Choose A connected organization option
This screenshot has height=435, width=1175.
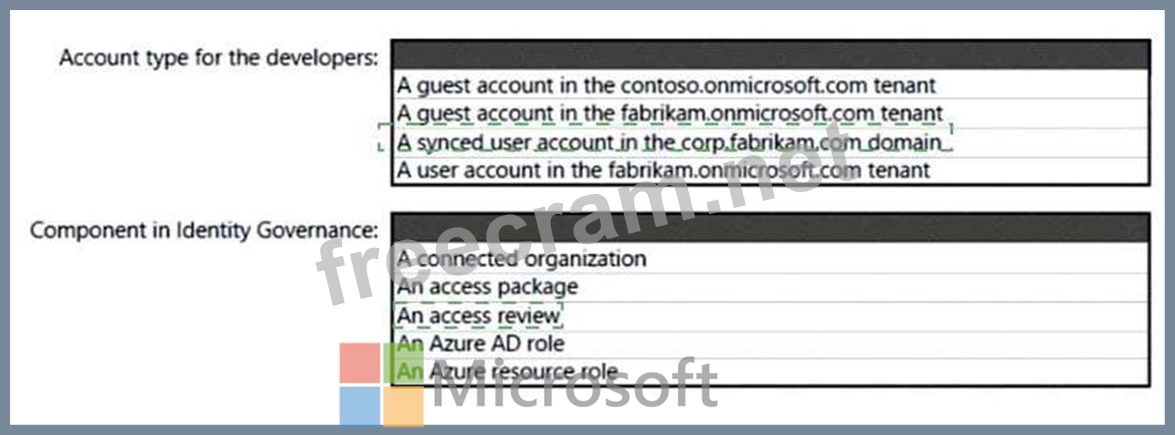tap(521, 259)
